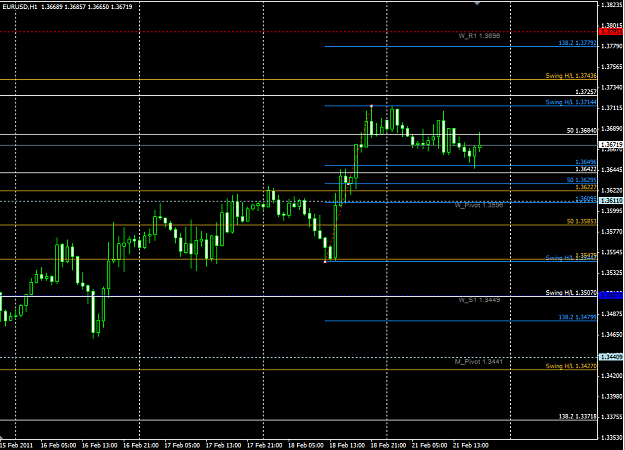
Task: Select the blue 138.2 1.34799 Fibonacci label
Action: click(577, 317)
